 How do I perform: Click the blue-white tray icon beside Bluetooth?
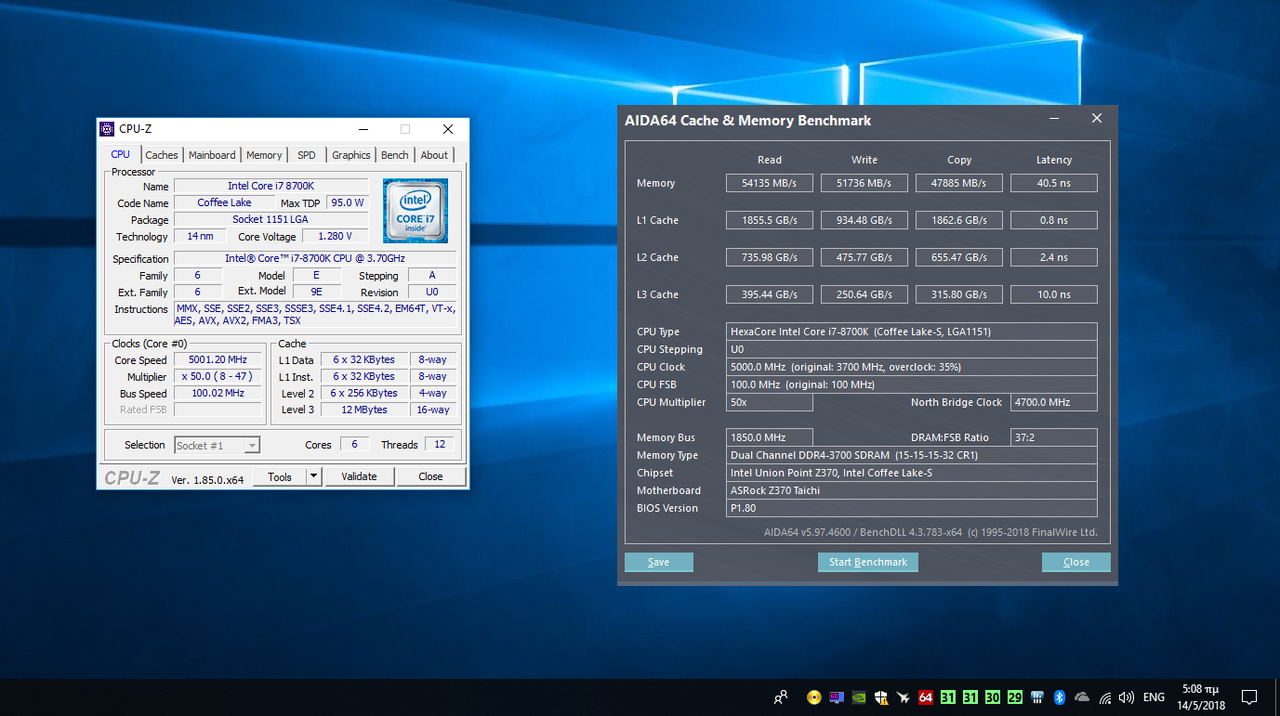point(1037,697)
